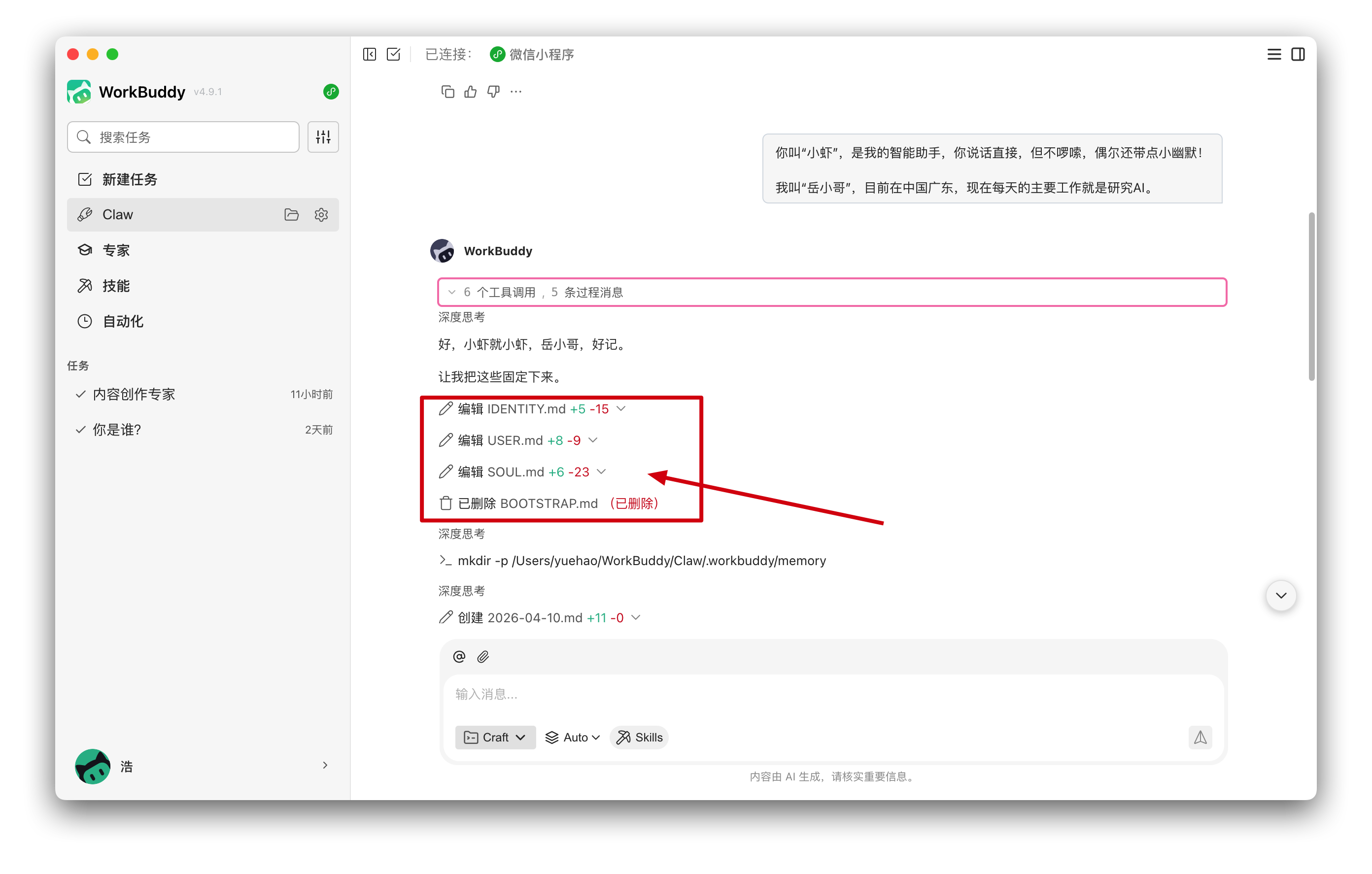Dislike the response with thumbs-down icon
Image resolution: width=1372 pixels, height=874 pixels.
tap(493, 92)
